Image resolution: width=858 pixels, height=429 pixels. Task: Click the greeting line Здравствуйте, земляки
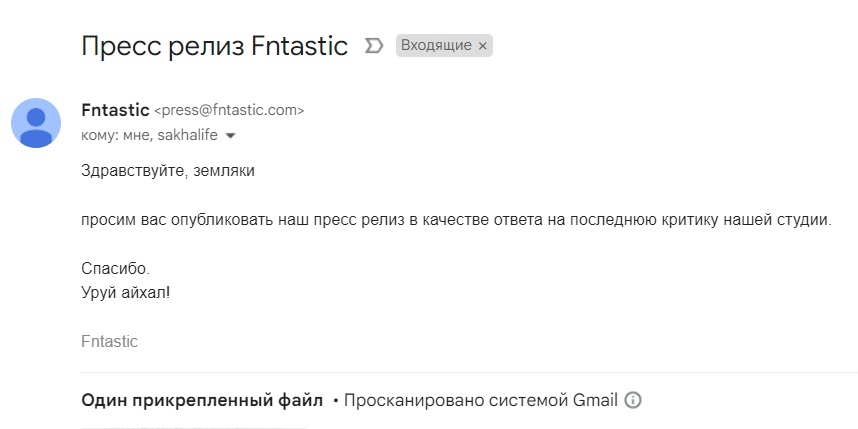[168, 171]
